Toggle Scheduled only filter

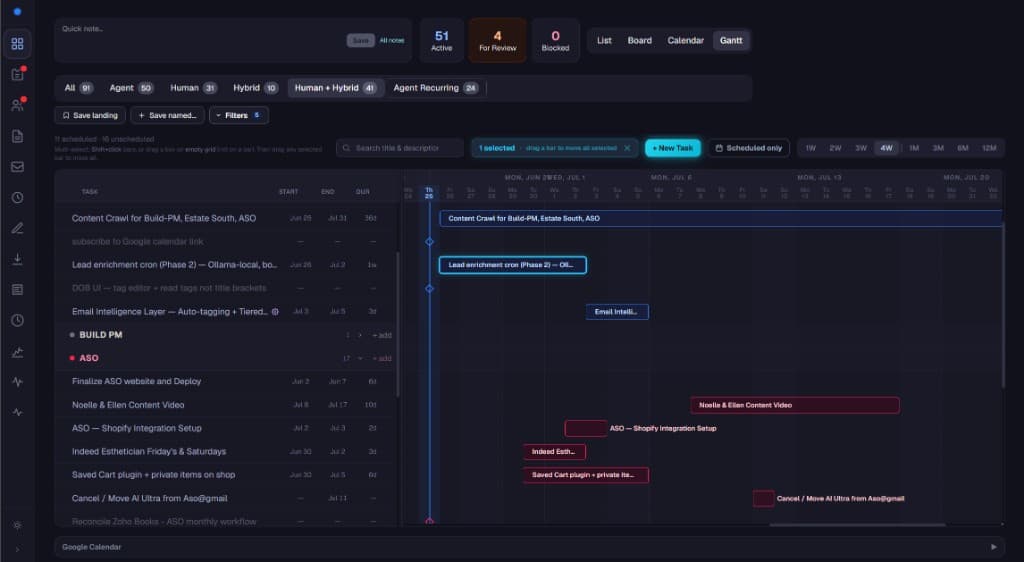pos(748,148)
